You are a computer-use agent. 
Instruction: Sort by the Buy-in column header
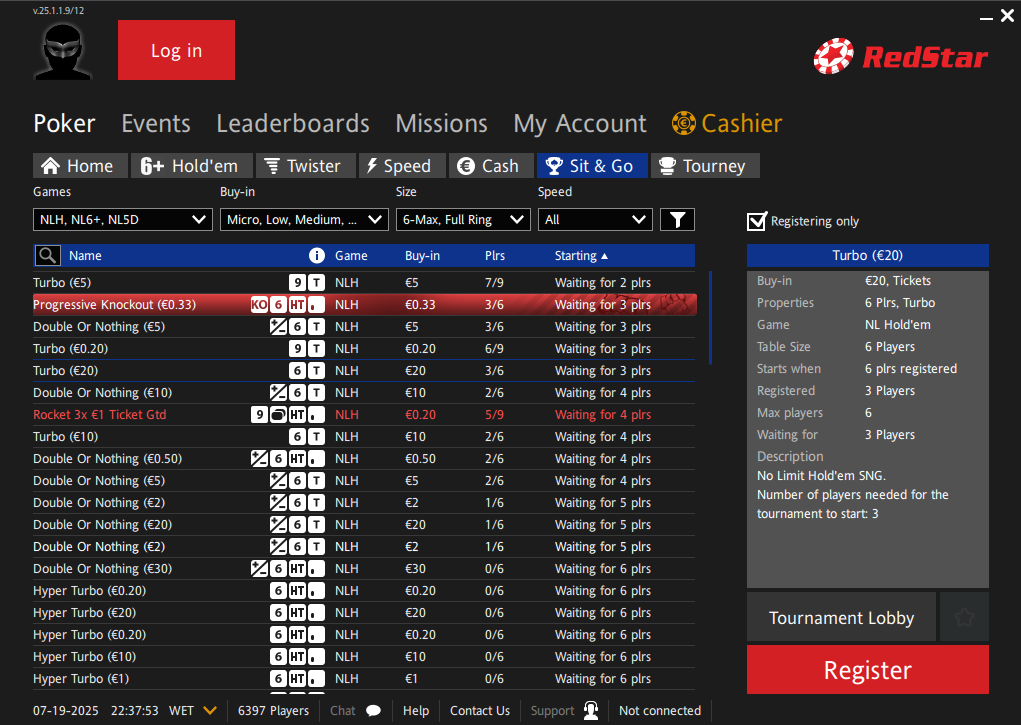click(423, 255)
